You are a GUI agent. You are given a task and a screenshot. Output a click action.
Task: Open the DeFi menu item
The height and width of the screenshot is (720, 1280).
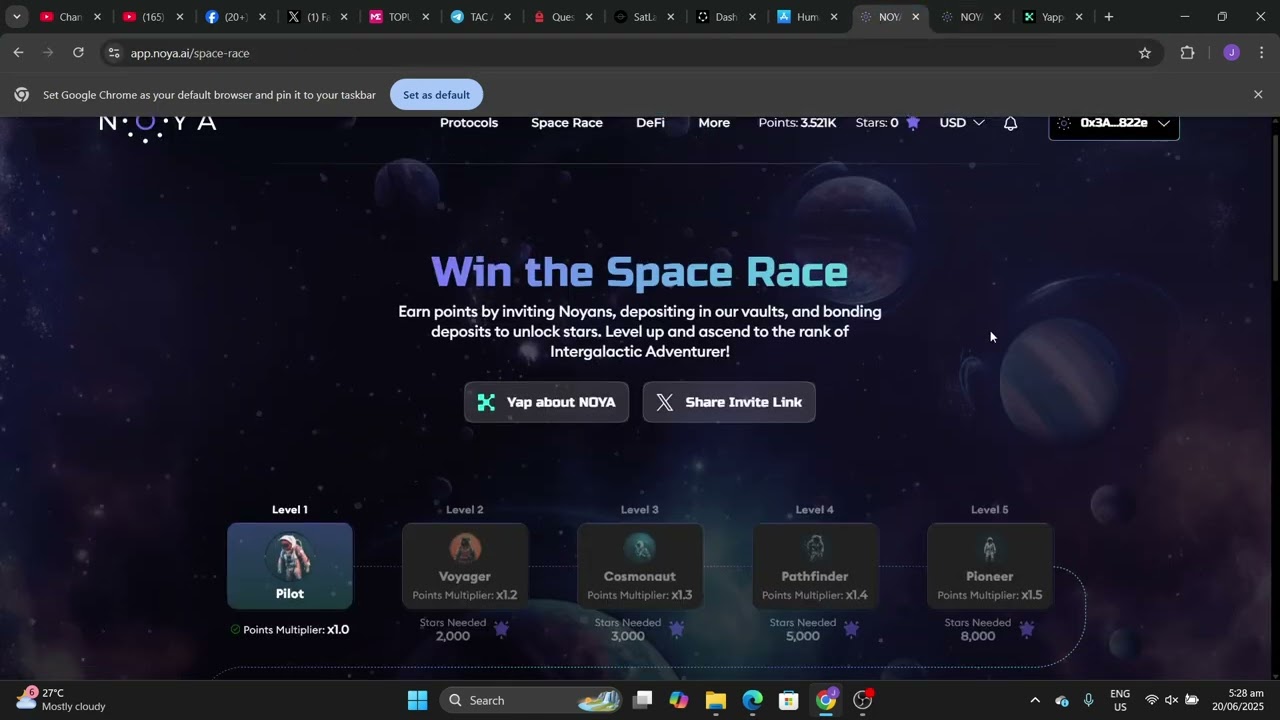pos(650,123)
